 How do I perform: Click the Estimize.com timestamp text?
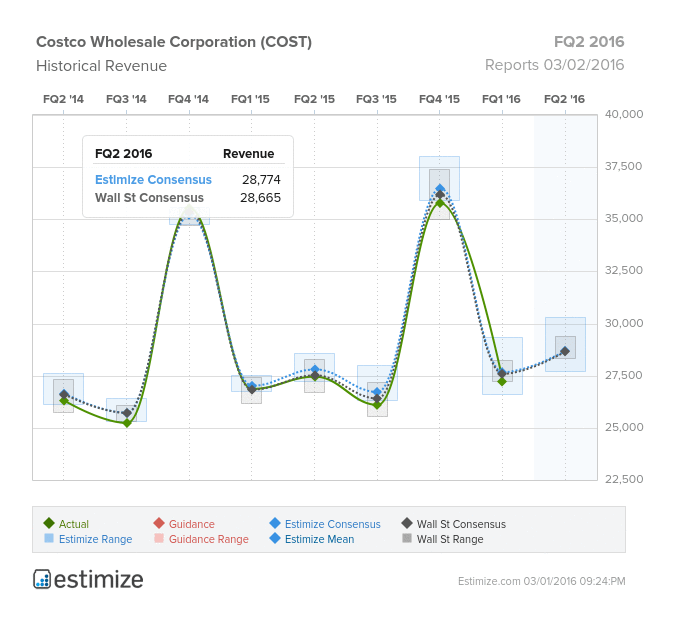coord(542,581)
